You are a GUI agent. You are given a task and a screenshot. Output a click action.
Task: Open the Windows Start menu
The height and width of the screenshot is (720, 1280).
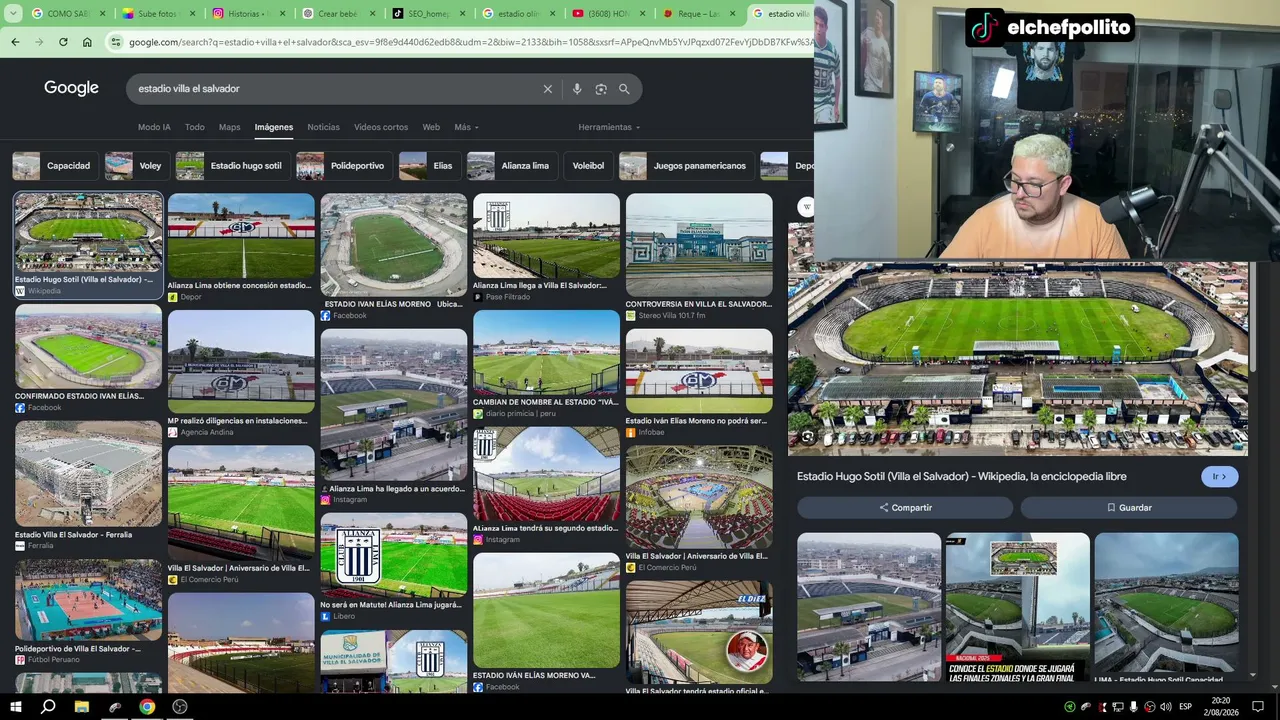(15, 707)
